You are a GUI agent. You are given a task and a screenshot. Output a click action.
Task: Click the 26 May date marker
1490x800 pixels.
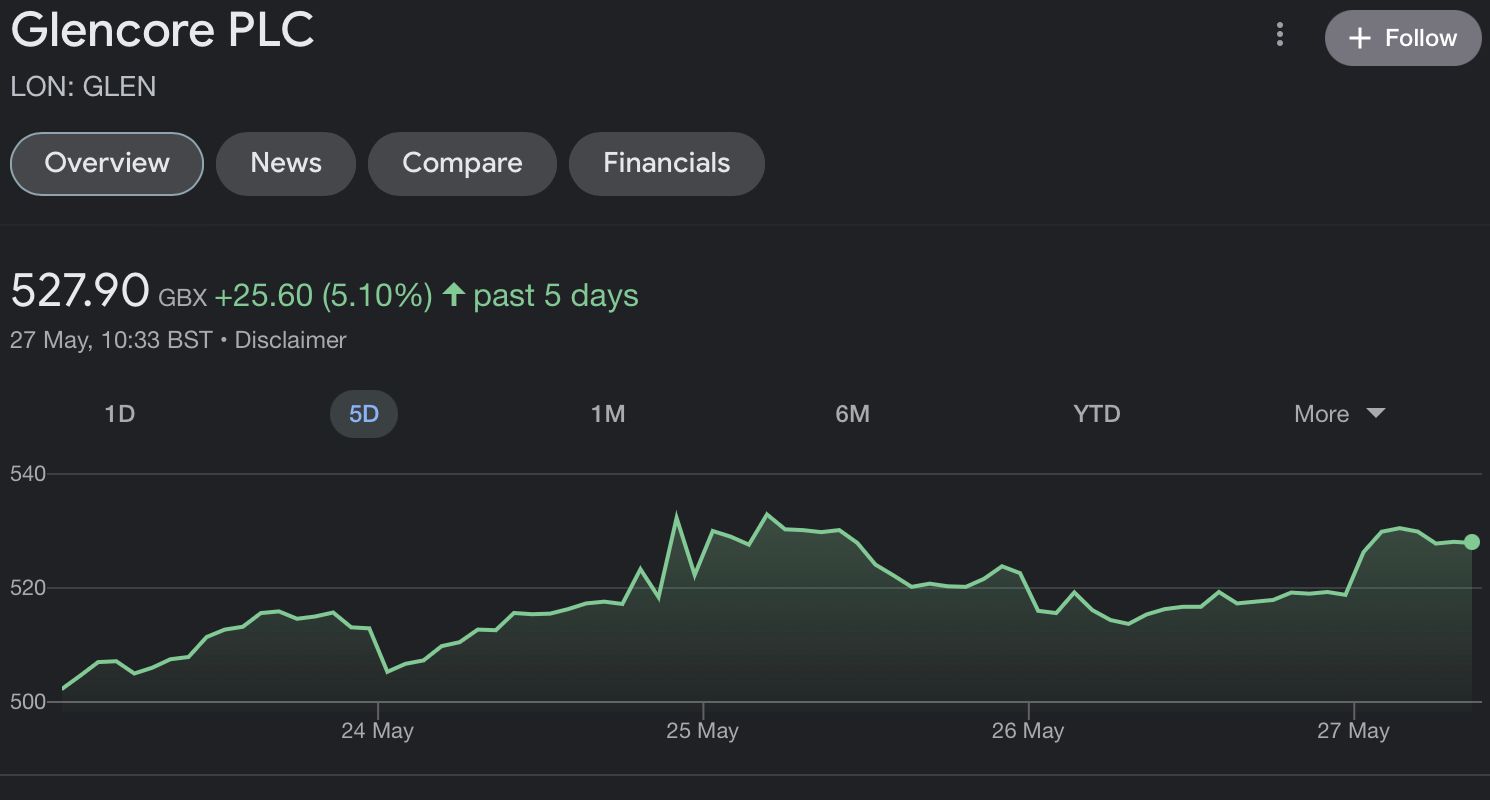[1027, 731]
